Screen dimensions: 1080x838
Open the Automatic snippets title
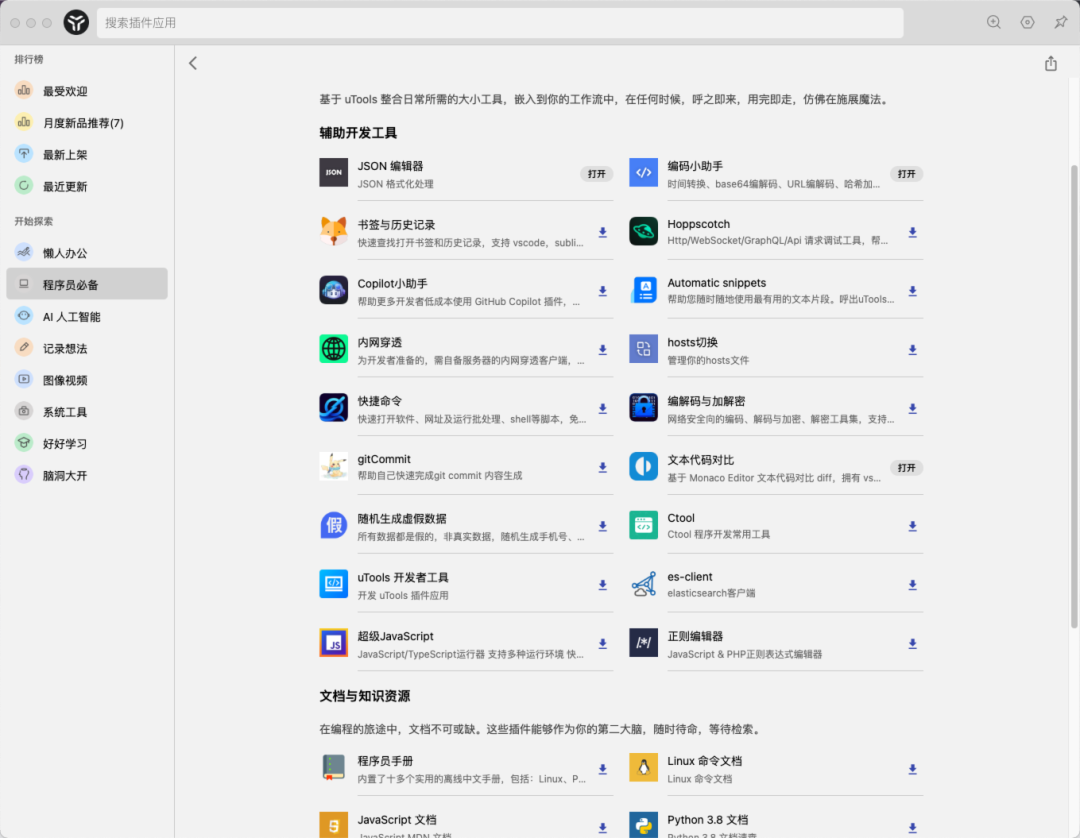pyautogui.click(x=716, y=283)
